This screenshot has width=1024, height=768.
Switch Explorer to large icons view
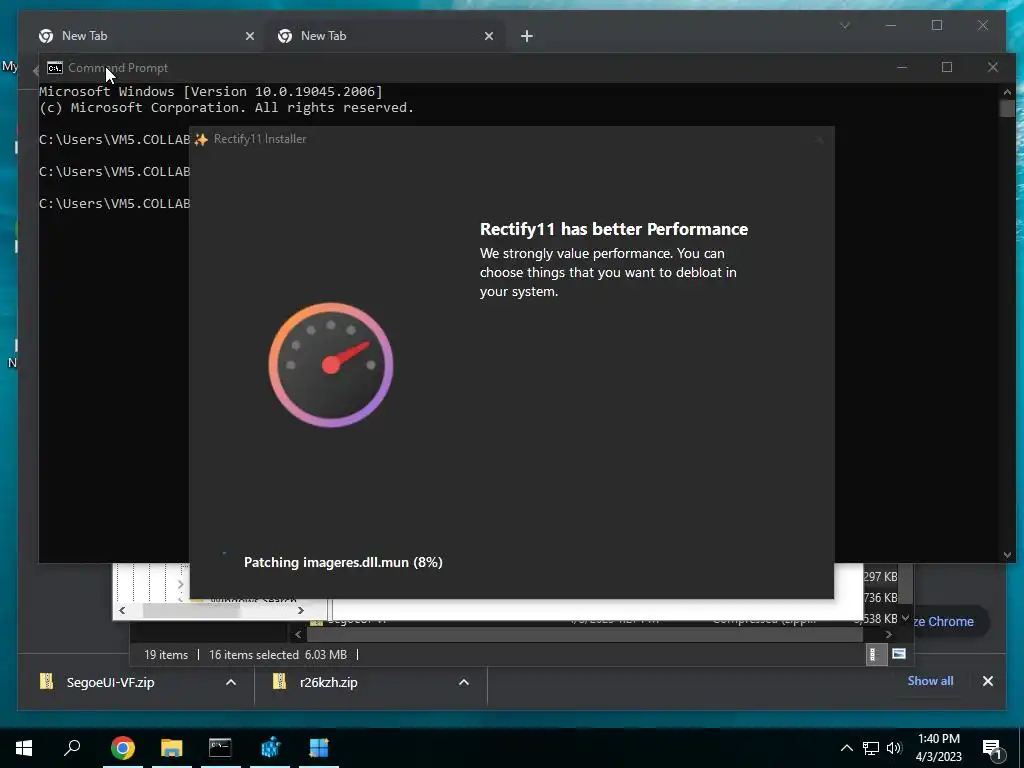899,654
